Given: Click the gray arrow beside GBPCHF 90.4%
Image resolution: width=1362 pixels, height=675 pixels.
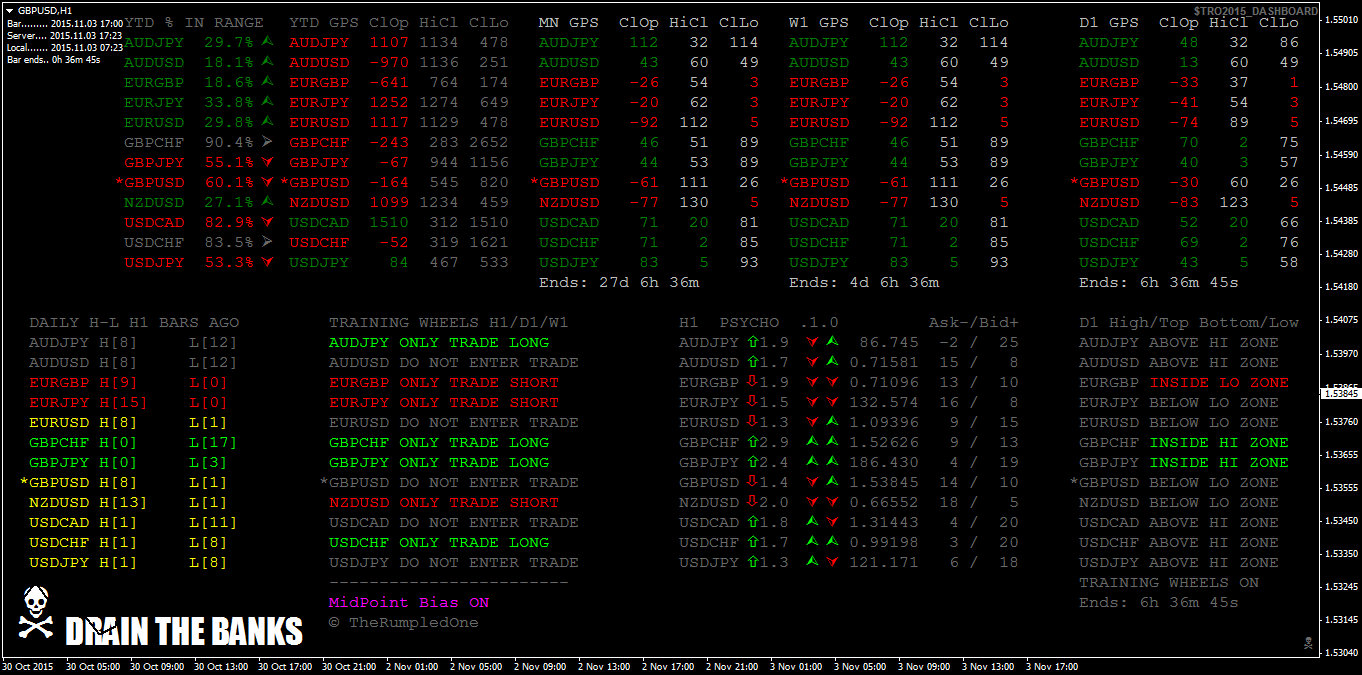Looking at the screenshot, I should [267, 142].
